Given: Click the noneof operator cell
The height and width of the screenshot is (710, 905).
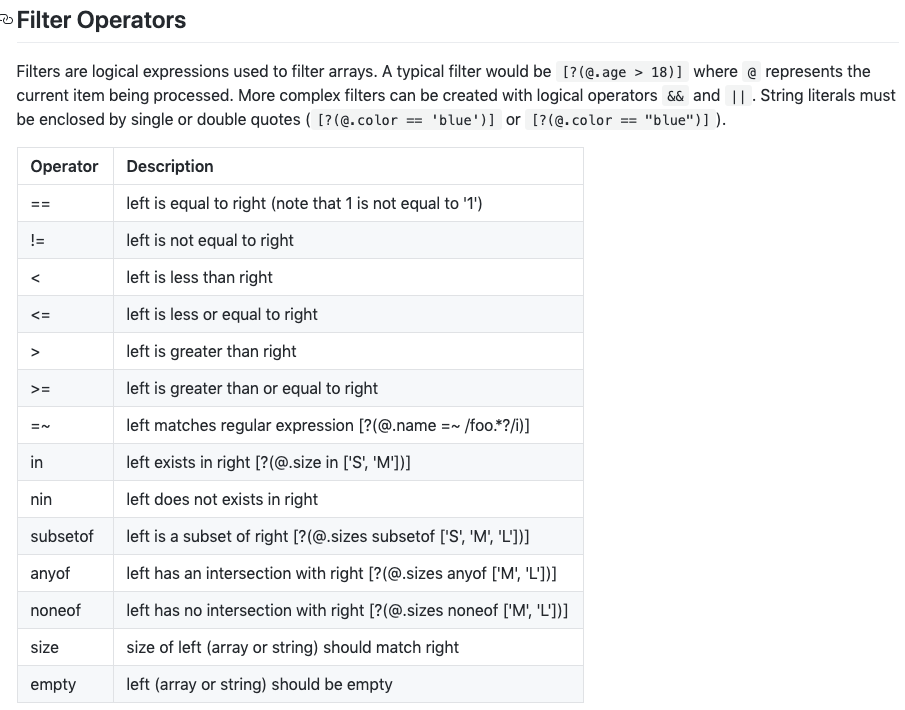Looking at the screenshot, I should [56, 611].
